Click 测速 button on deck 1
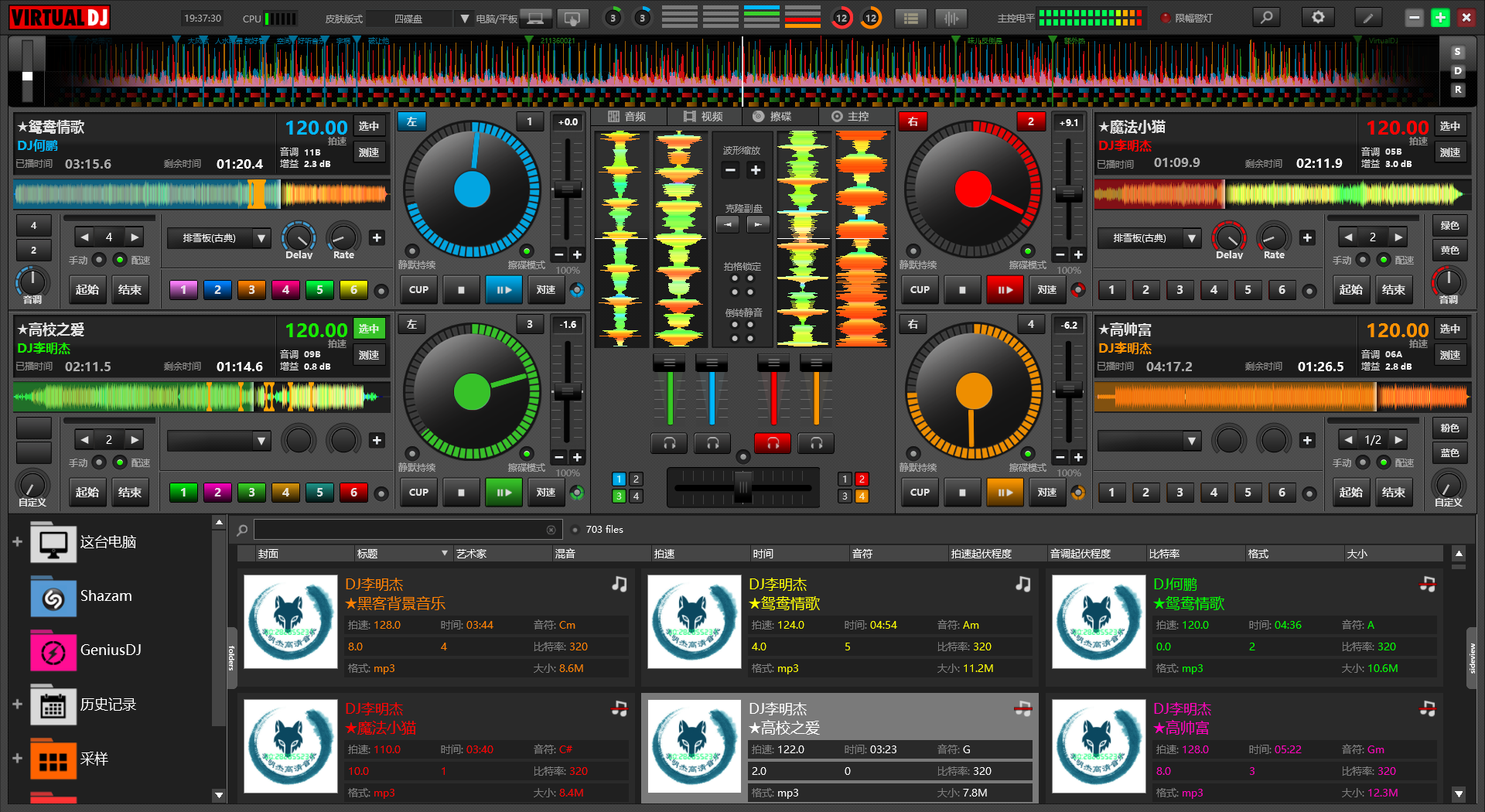1485x812 pixels. (x=369, y=152)
